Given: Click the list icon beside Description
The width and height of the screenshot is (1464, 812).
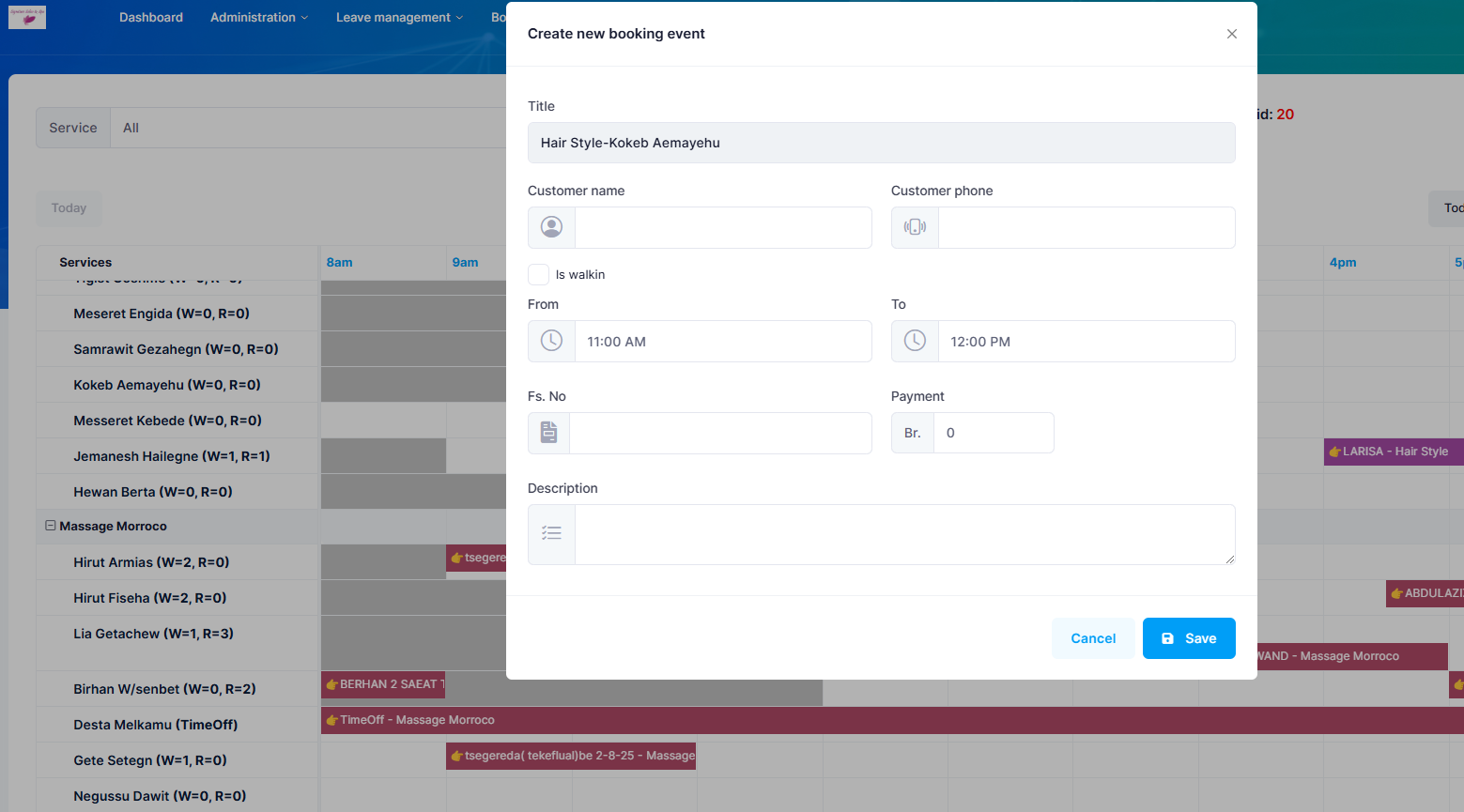Looking at the screenshot, I should click(x=552, y=533).
